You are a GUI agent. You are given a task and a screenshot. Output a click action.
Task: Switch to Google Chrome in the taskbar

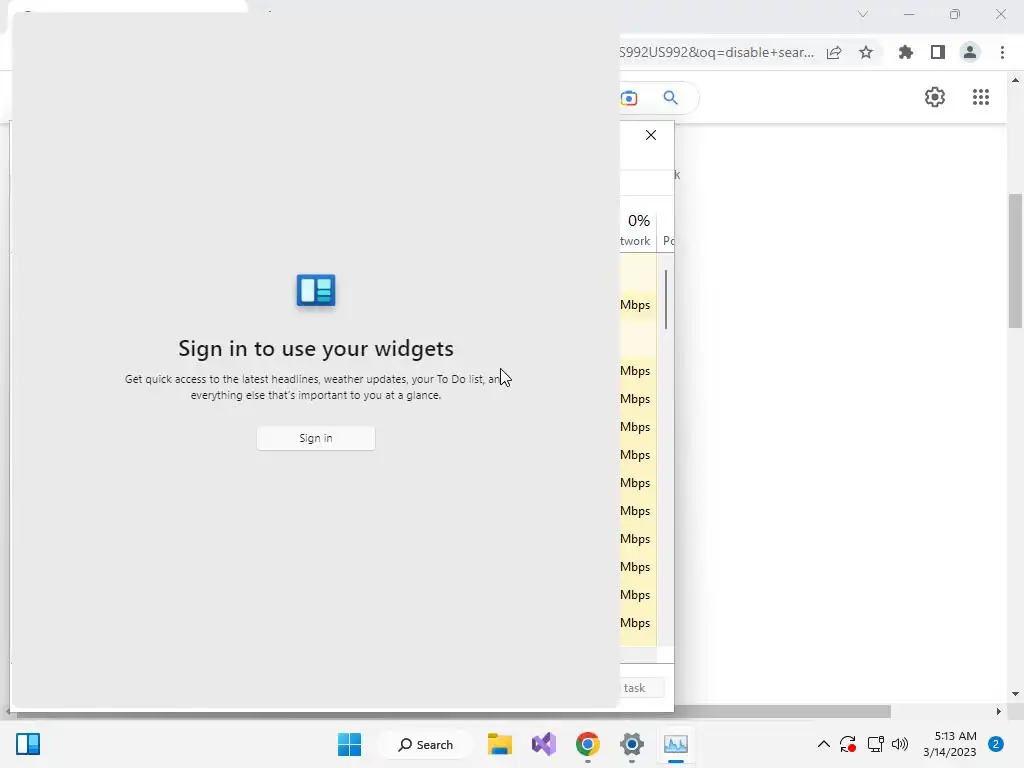click(588, 744)
